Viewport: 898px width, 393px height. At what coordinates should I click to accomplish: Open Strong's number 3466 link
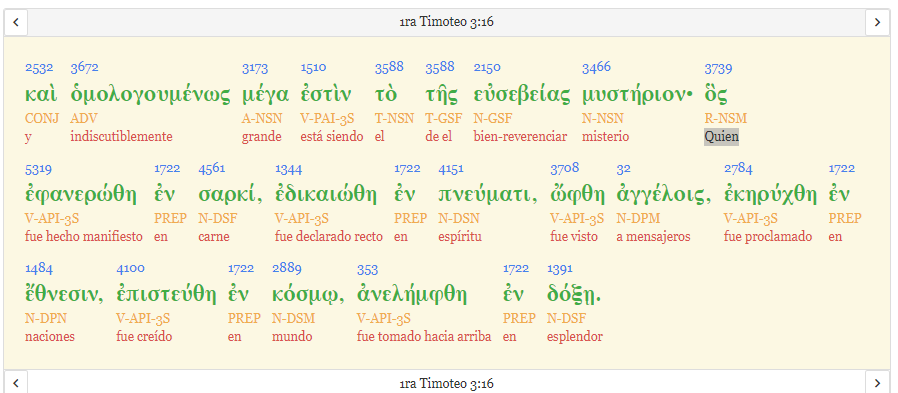click(596, 68)
